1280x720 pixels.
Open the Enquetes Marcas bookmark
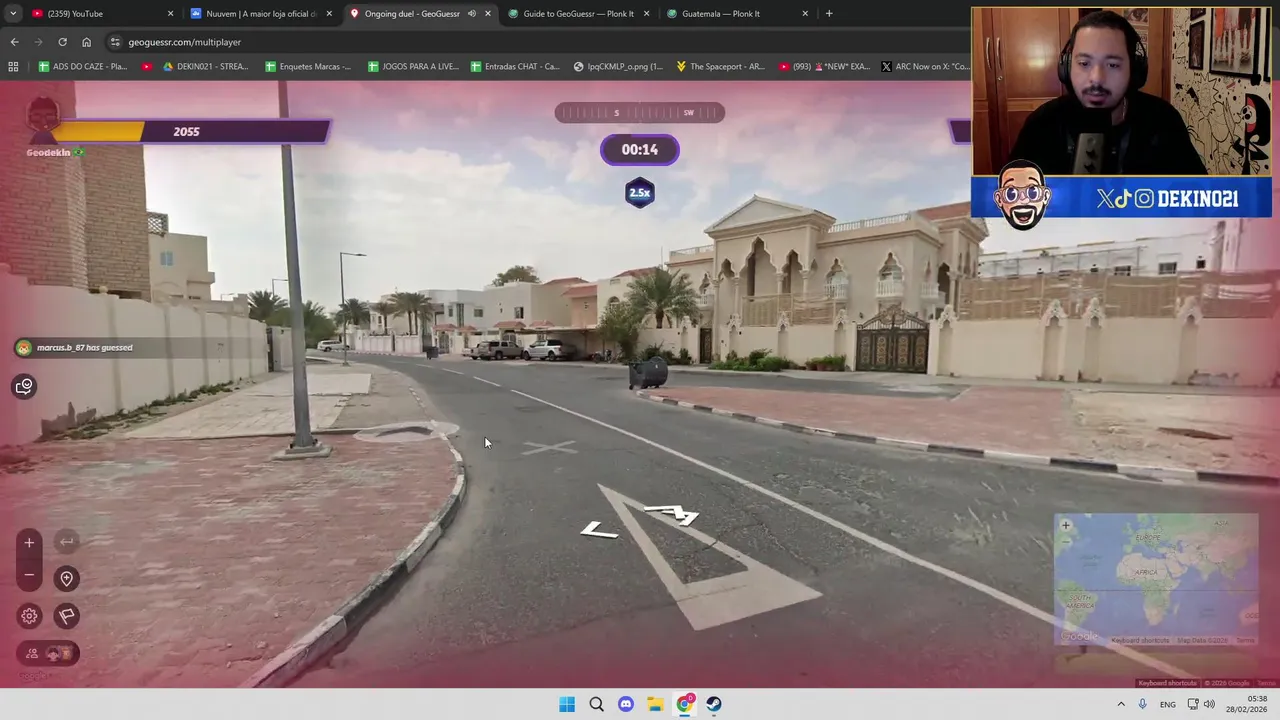[308, 67]
